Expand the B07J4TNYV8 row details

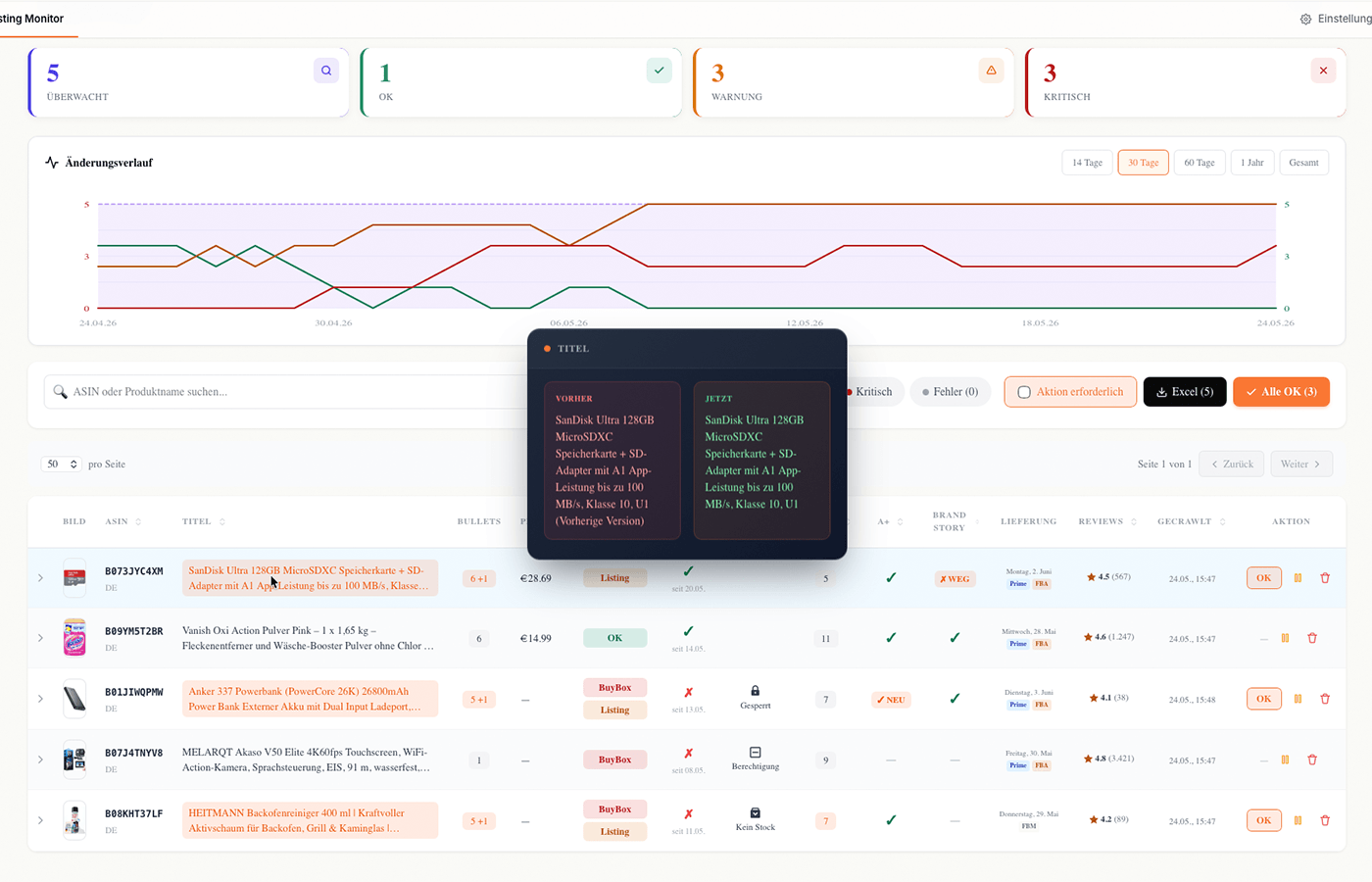click(40, 759)
